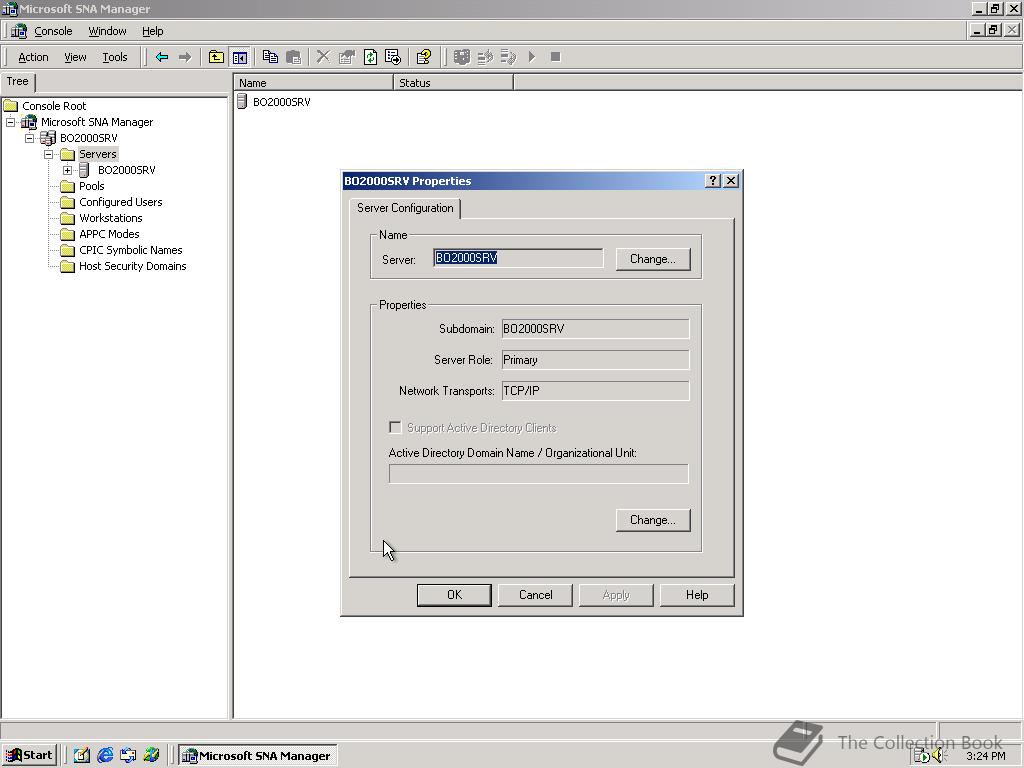Click the MMC console icon beside Console menu
1024x768 pixels.
point(19,31)
